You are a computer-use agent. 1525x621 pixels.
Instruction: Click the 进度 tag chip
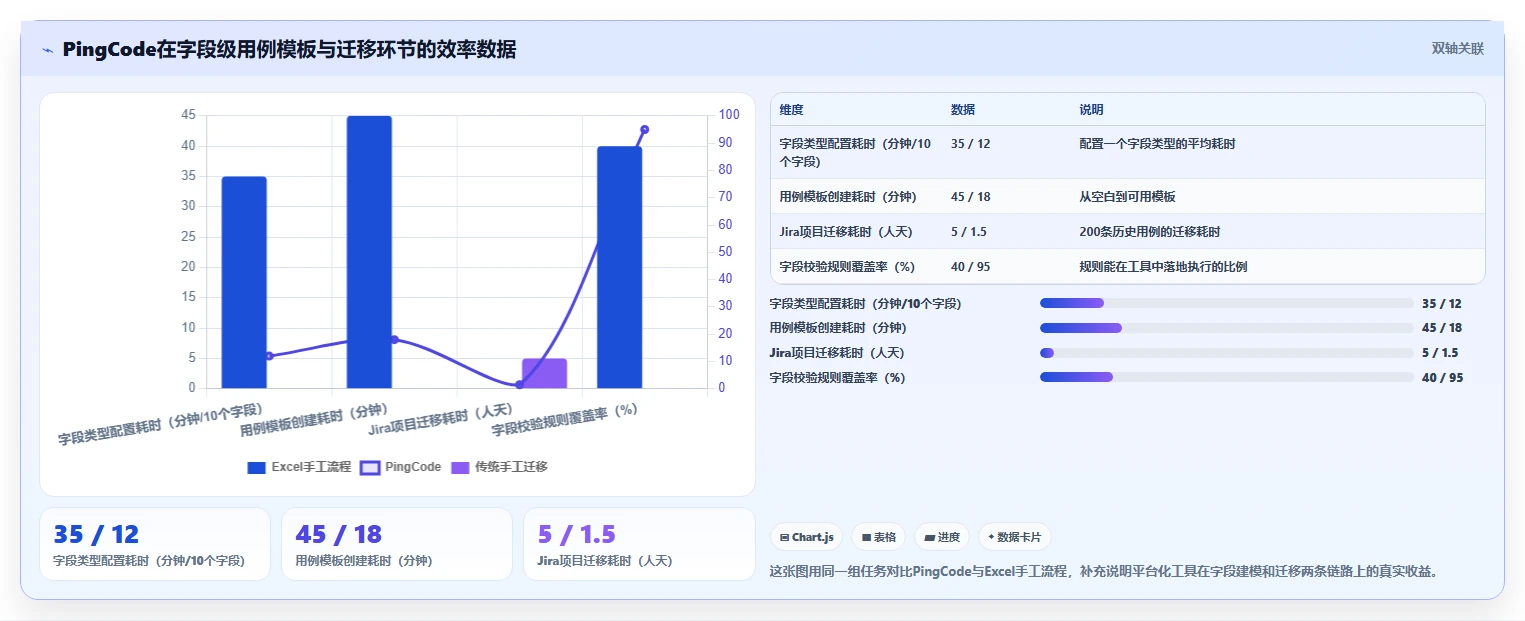coord(942,537)
